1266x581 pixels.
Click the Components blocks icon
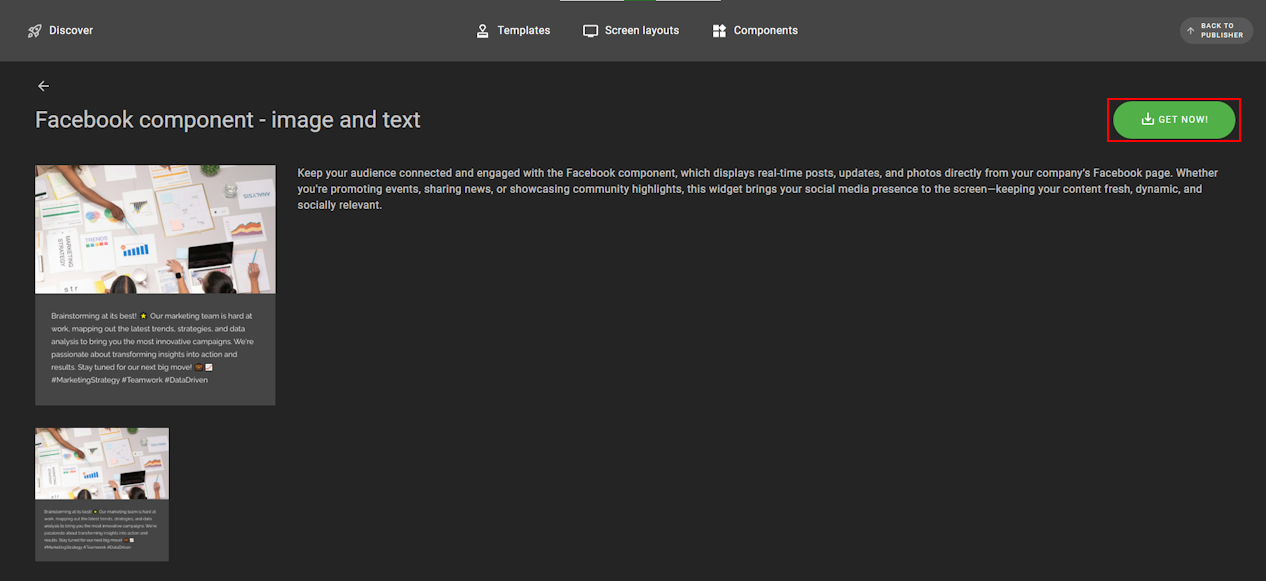click(x=719, y=31)
